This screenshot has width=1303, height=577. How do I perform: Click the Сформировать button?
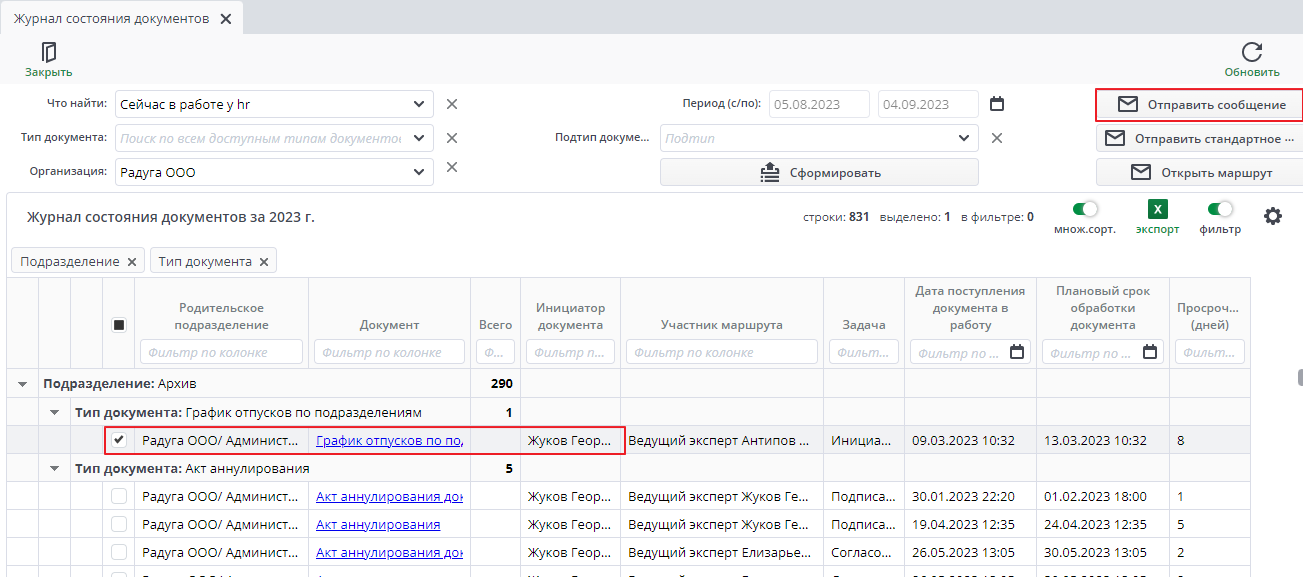pyautogui.click(x=819, y=172)
